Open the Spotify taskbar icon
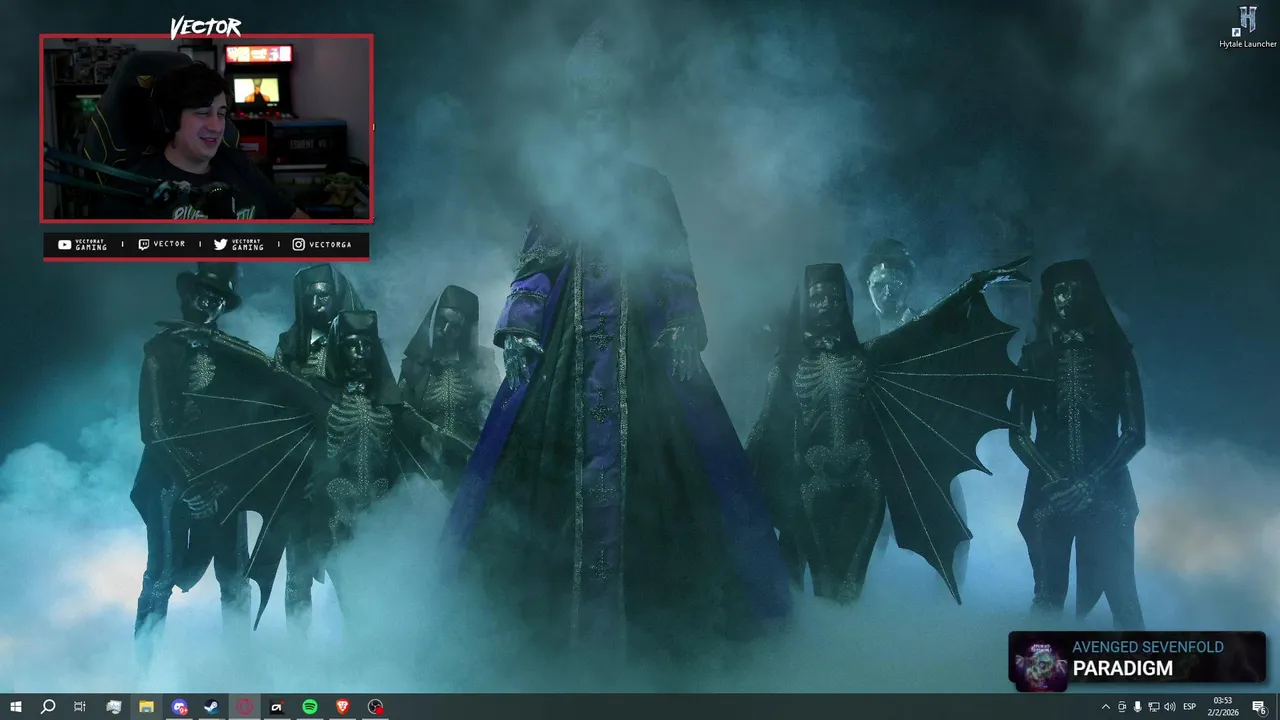Image resolution: width=1280 pixels, height=720 pixels. [310, 707]
